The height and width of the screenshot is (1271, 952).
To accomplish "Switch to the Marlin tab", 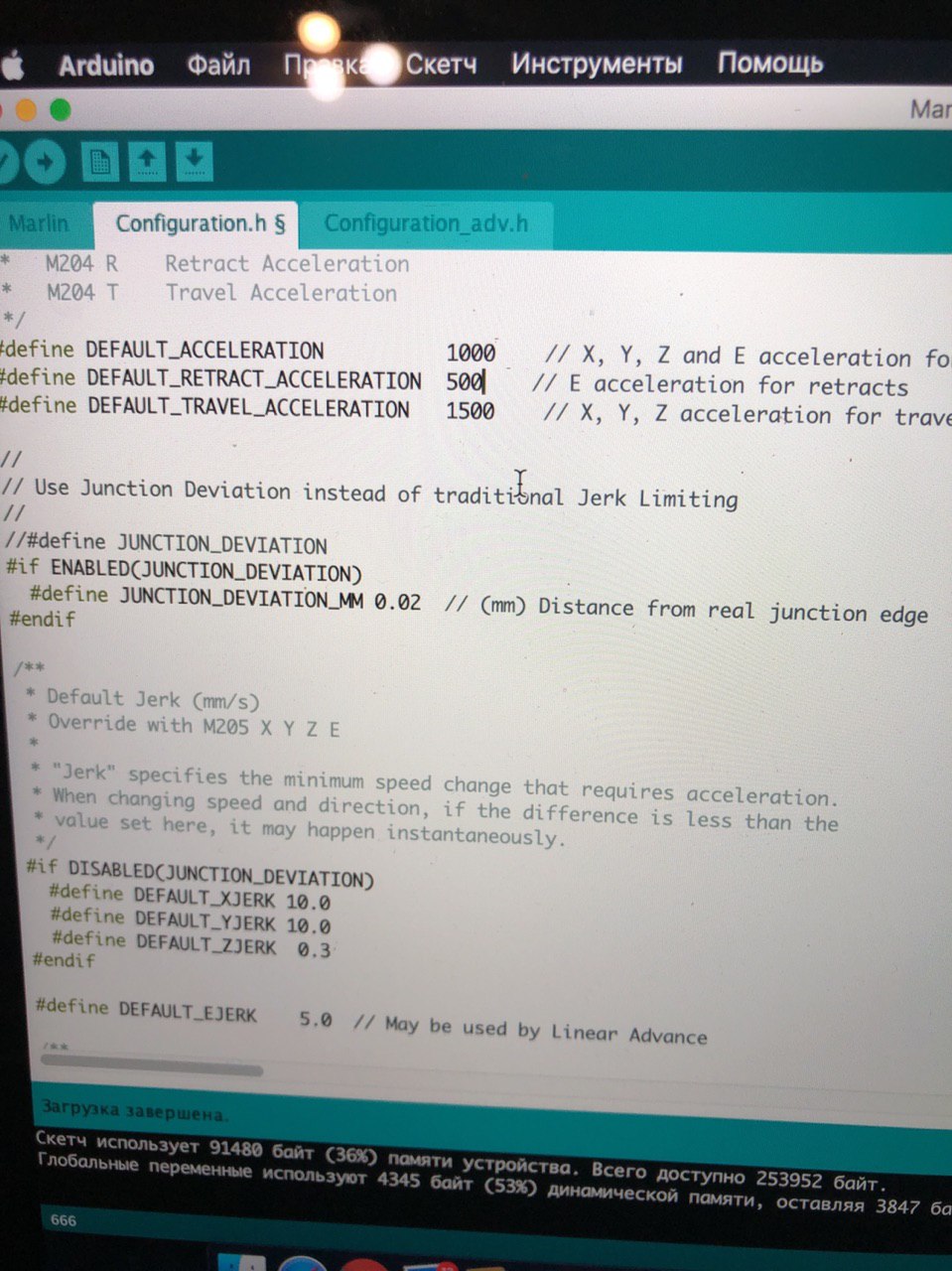I will 39,222.
